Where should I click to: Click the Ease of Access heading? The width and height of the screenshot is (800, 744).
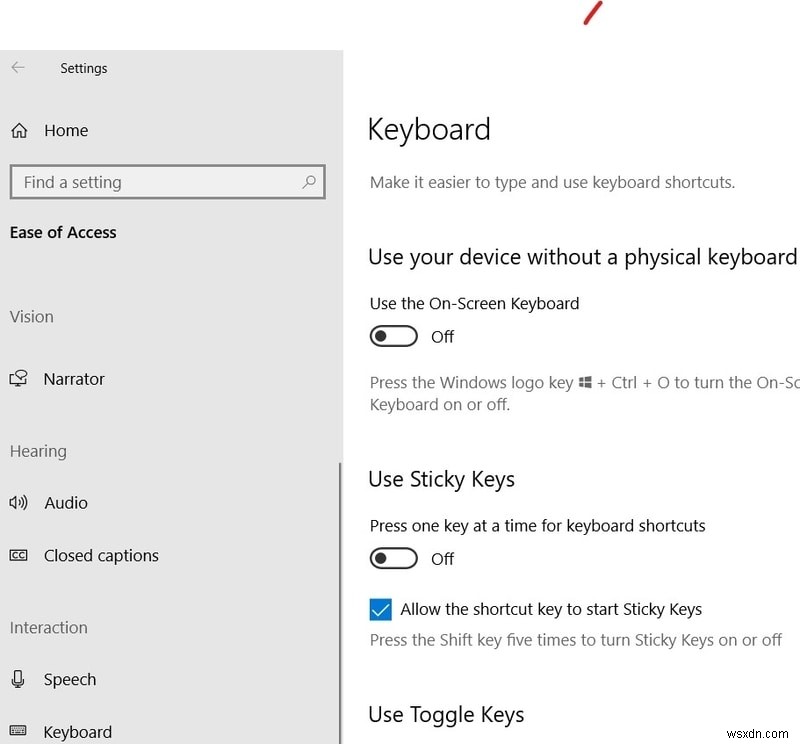[x=63, y=232]
